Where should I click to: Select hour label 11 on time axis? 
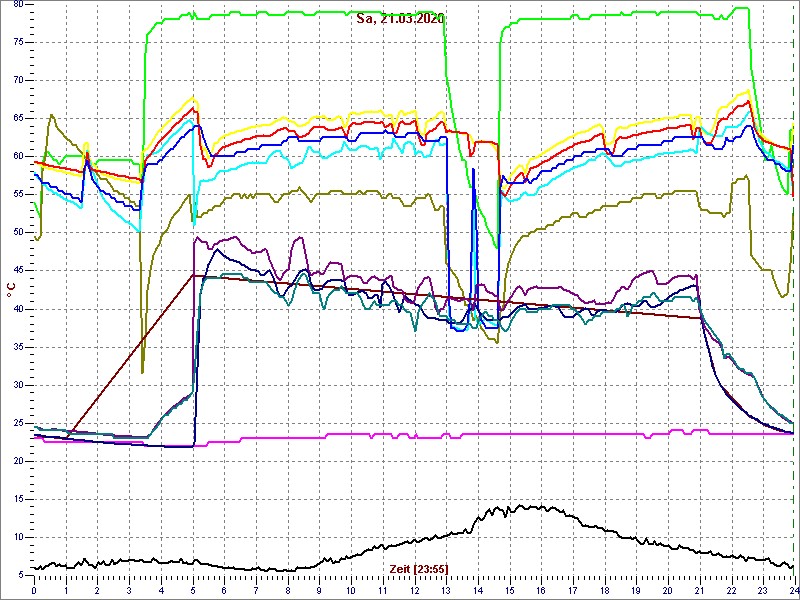[382, 590]
